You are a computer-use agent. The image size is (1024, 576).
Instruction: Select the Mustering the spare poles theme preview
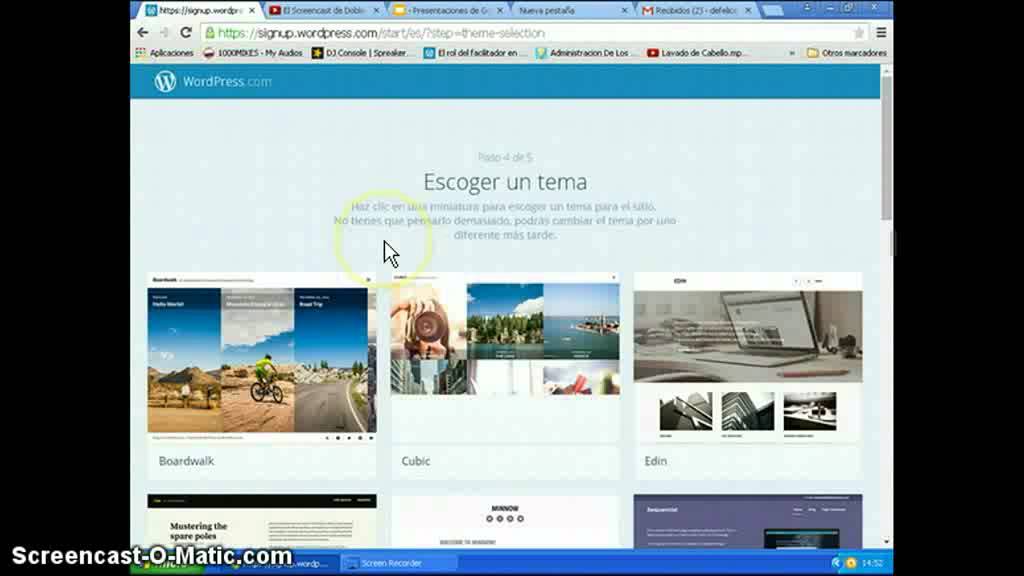(x=262, y=521)
